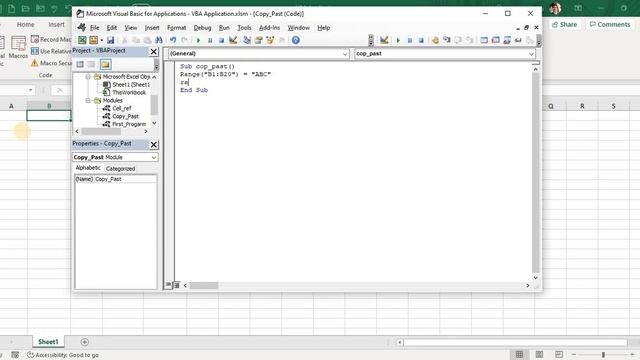Open the Watch Window icon
This screenshot has width=640, height=360.
(x=507, y=40)
